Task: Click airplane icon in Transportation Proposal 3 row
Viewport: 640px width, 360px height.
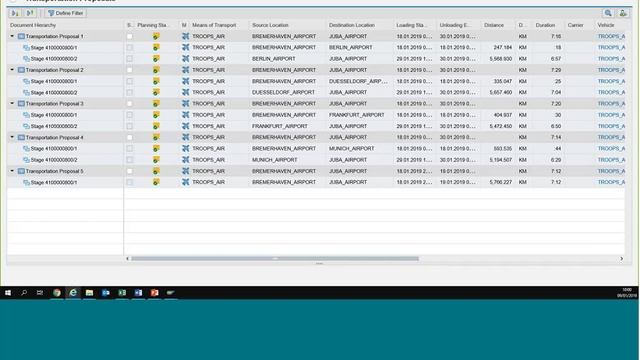Action: coord(186,104)
